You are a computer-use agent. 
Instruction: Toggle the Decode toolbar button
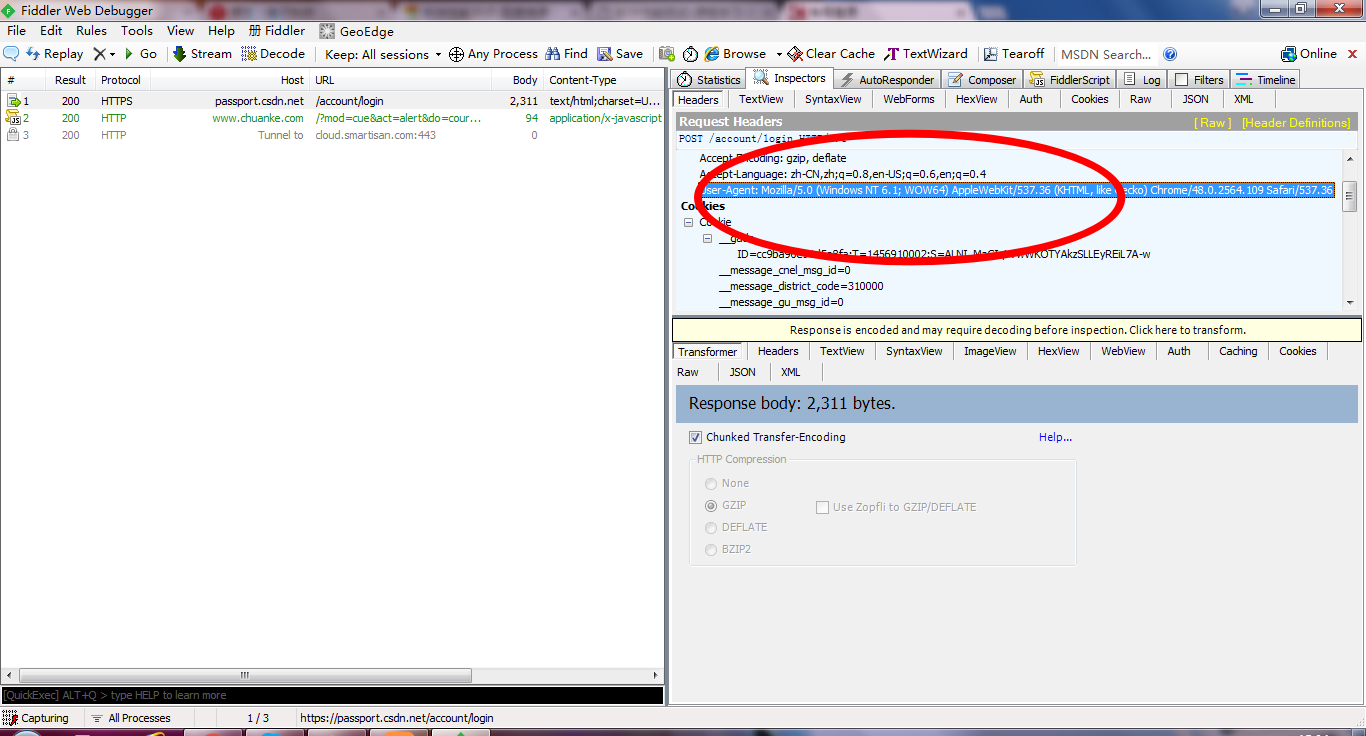click(273, 54)
